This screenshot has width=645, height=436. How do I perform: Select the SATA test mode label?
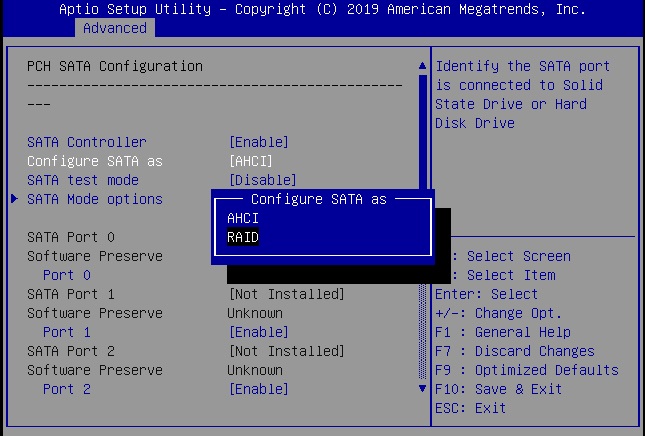(83, 180)
